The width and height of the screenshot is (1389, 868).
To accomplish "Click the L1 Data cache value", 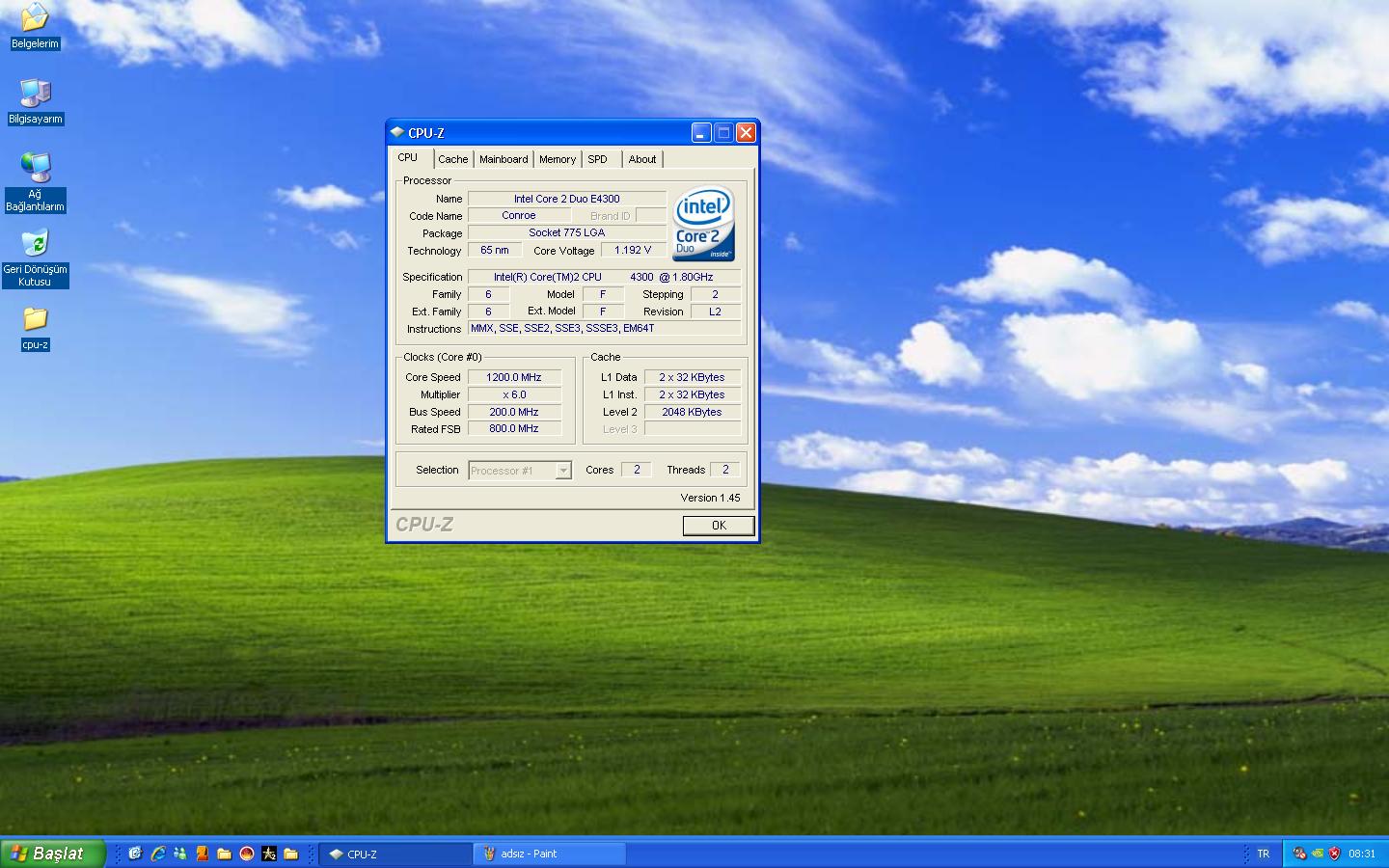I will pyautogui.click(x=693, y=377).
